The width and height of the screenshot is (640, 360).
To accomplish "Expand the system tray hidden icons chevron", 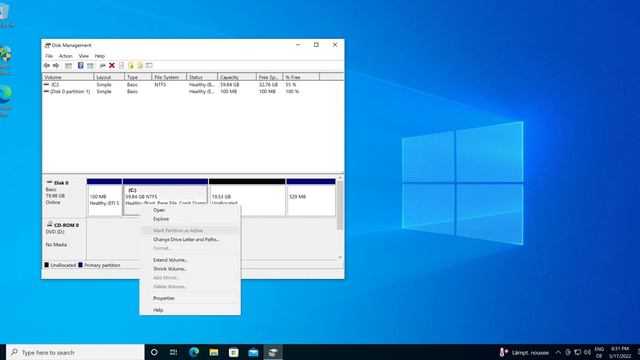I will (x=558, y=352).
